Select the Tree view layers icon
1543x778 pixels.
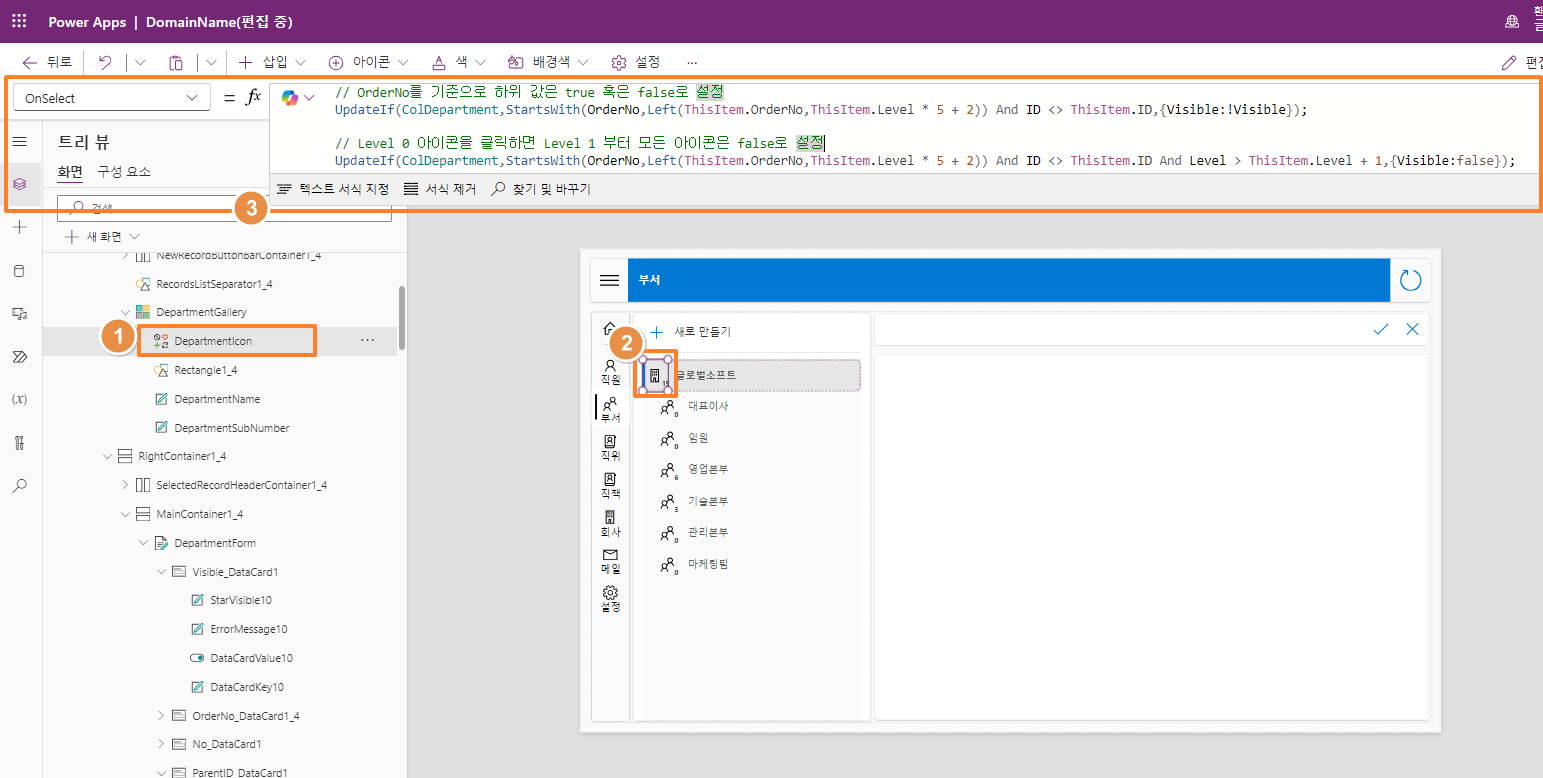click(19, 185)
